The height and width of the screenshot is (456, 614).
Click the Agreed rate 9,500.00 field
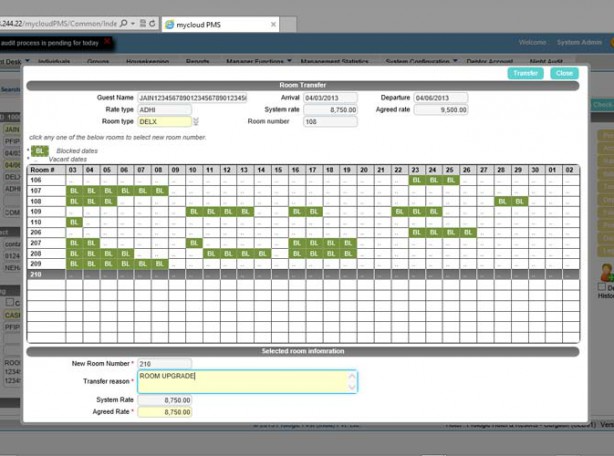(x=441, y=110)
